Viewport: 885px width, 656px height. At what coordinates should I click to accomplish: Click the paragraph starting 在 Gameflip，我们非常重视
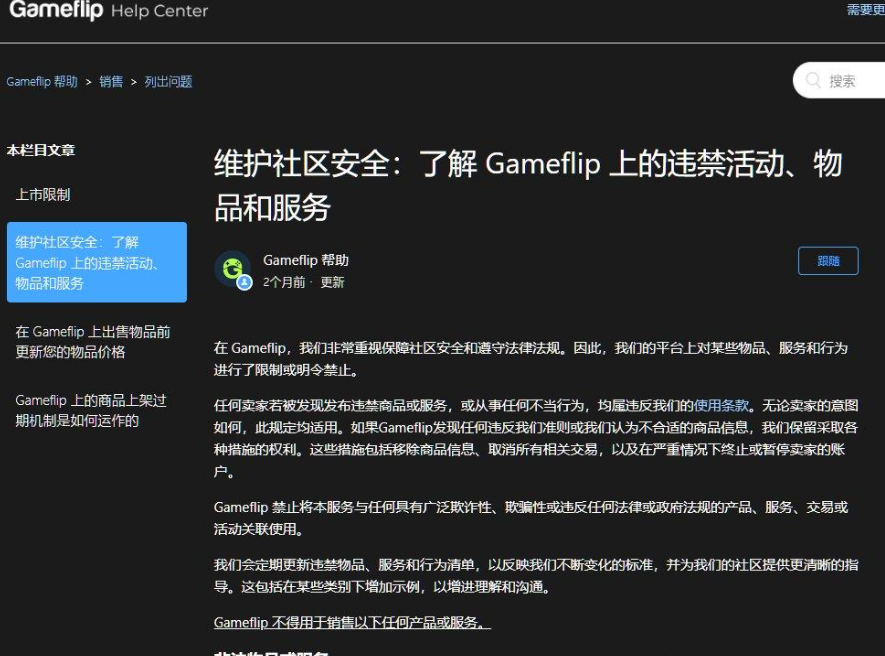(531, 359)
